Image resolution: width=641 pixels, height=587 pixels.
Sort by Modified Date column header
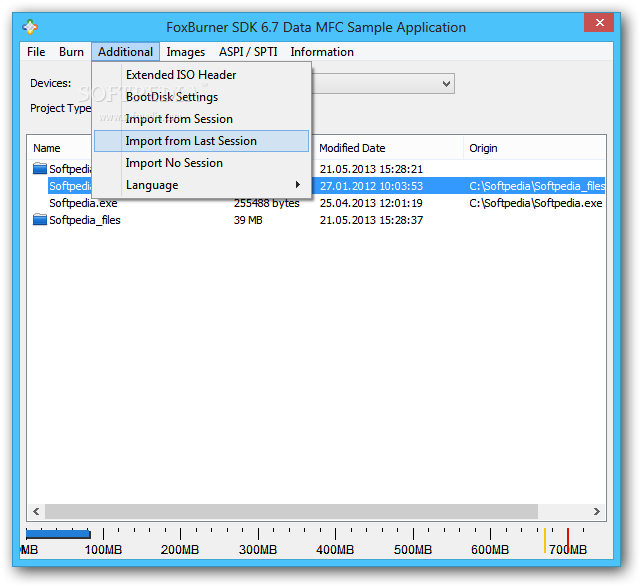(x=352, y=148)
